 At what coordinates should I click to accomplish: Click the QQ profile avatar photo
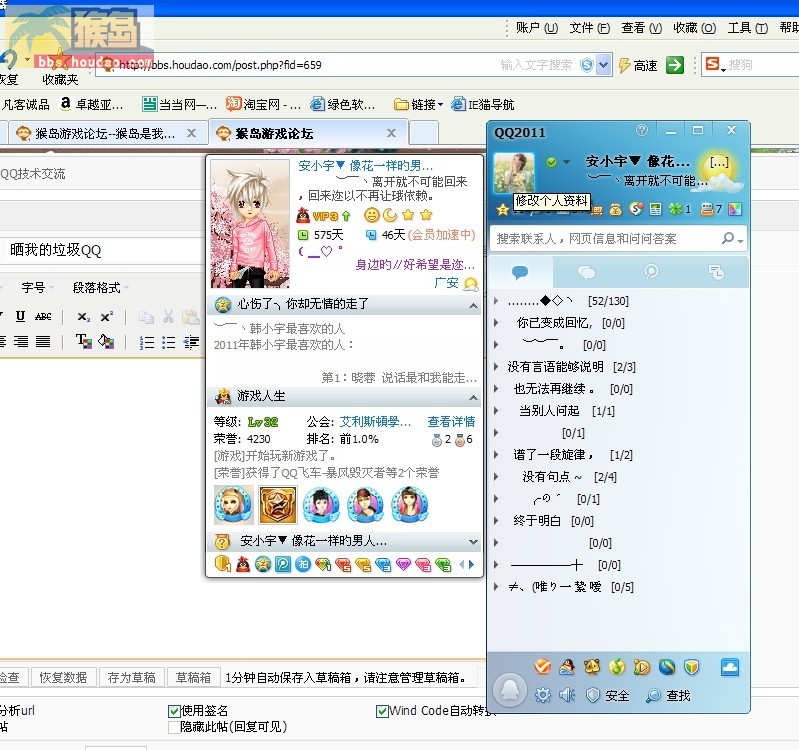coord(514,173)
